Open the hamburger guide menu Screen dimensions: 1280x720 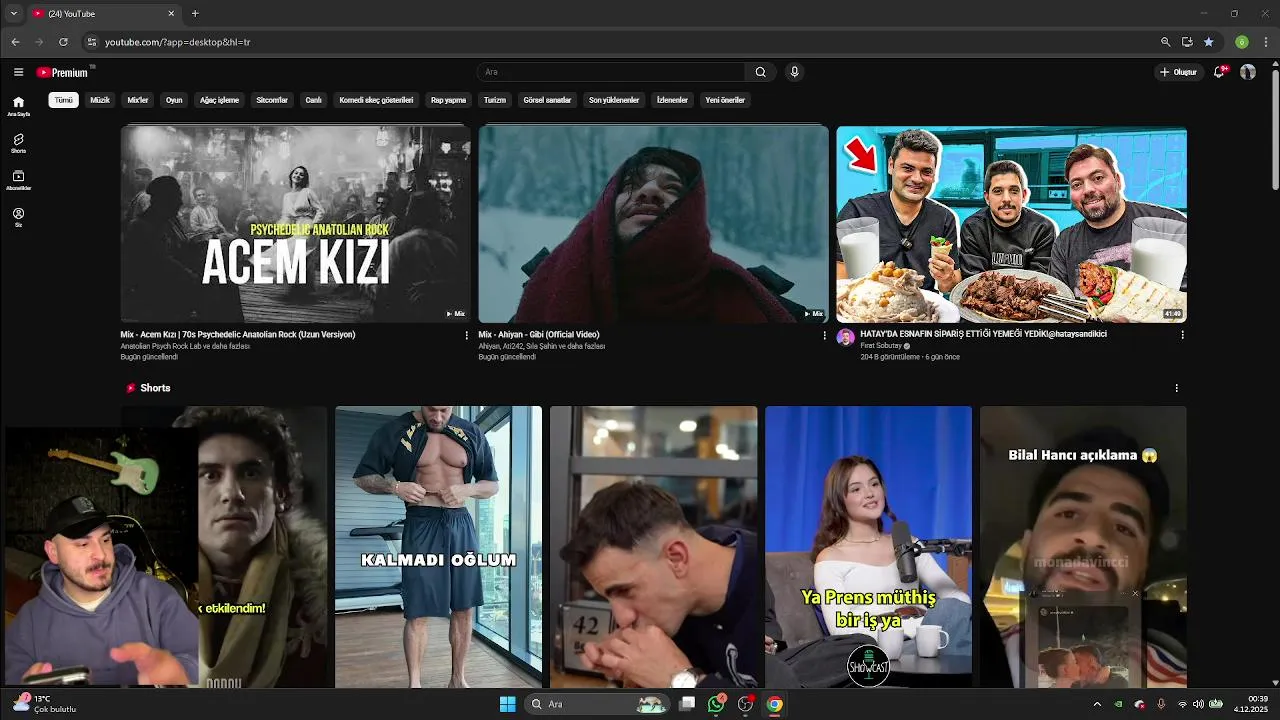click(x=18, y=72)
